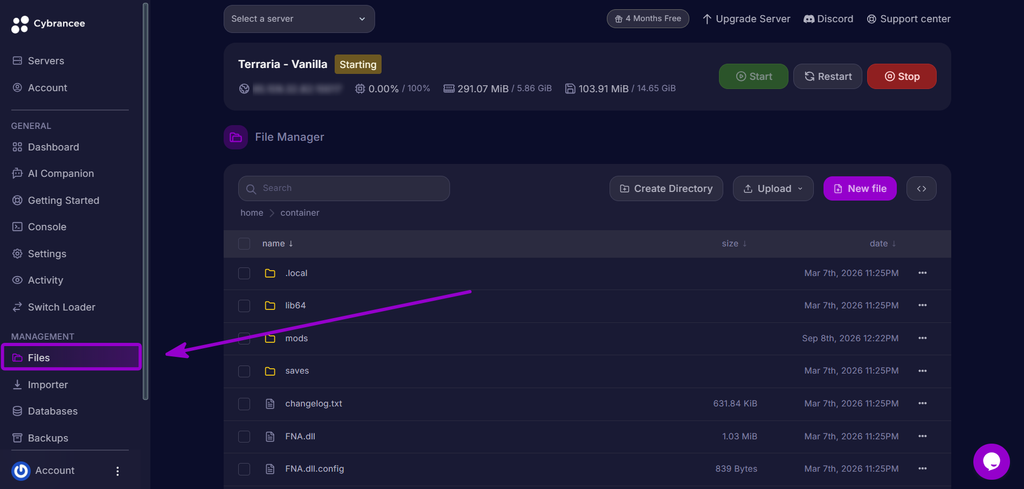Image resolution: width=1024 pixels, height=489 pixels.
Task: Open the FNA.dll row three-dot menu
Action: [923, 436]
